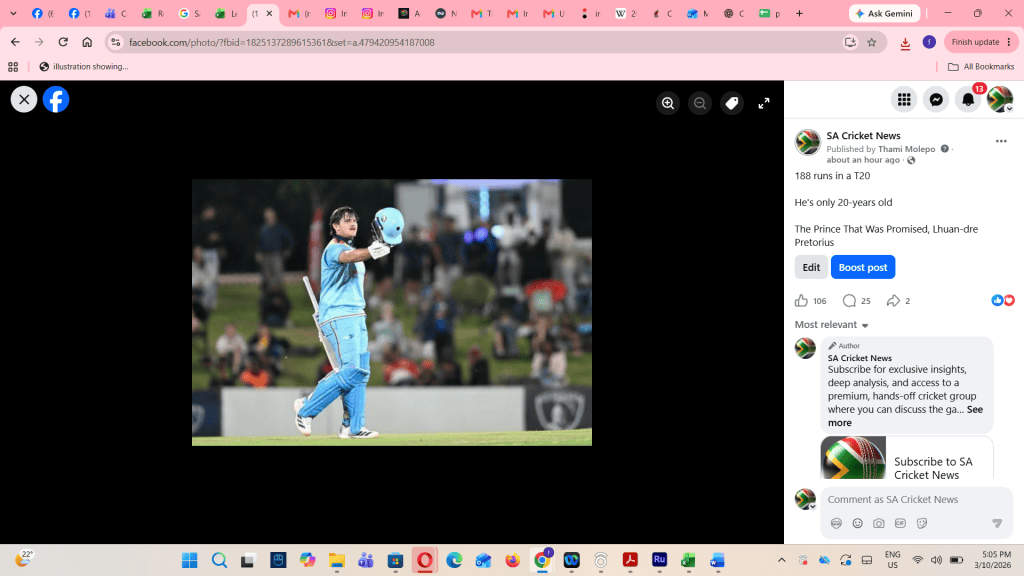1024x576 pixels.
Task: Reload the current page
Action: coord(63,42)
